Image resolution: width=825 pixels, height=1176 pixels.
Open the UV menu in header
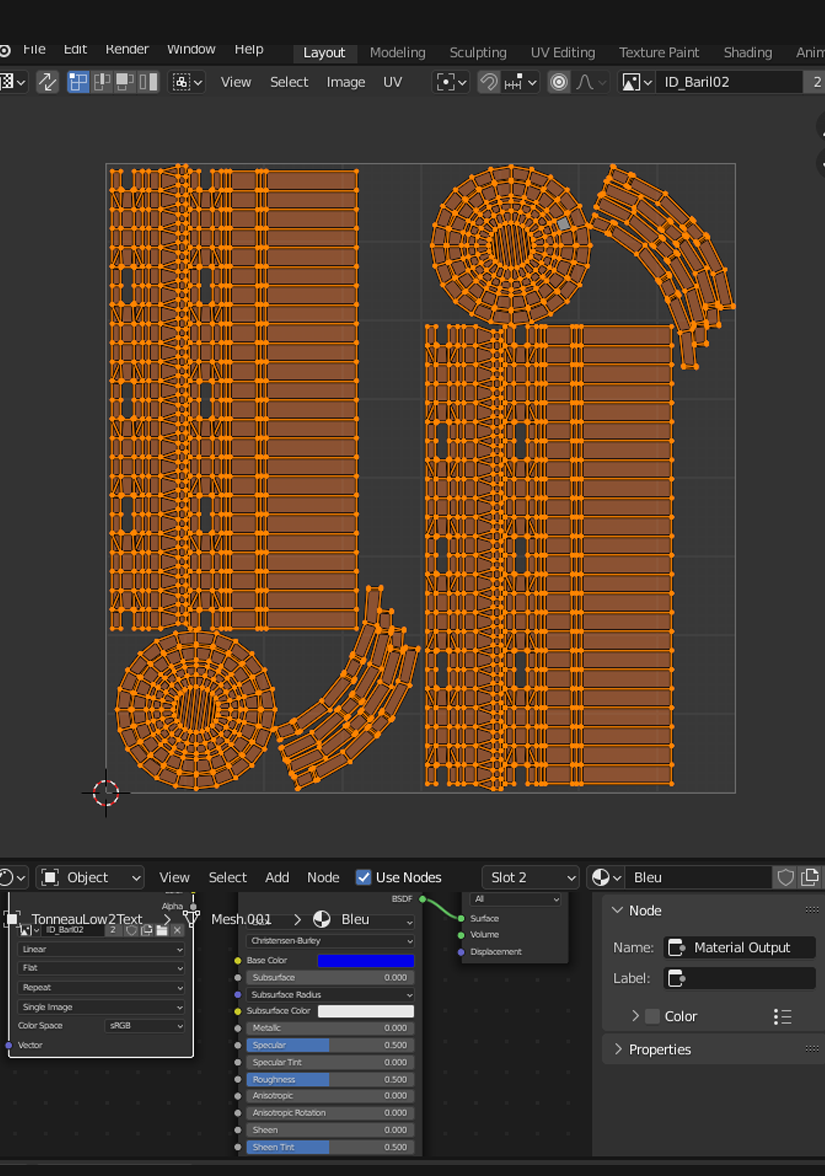tap(392, 82)
